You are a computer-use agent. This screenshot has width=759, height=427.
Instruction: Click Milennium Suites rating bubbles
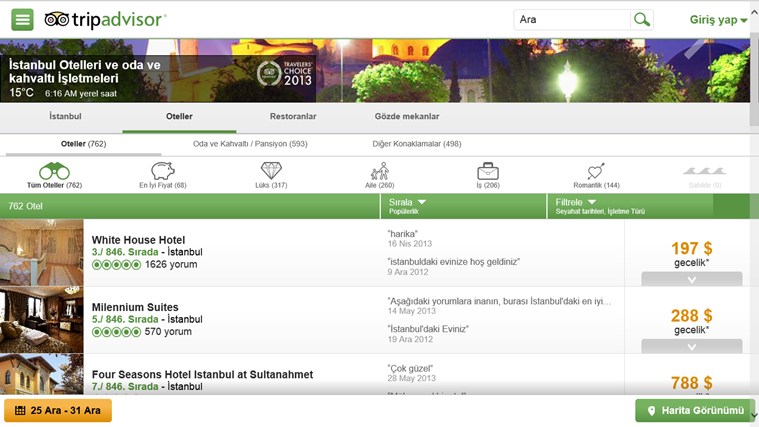pos(116,332)
